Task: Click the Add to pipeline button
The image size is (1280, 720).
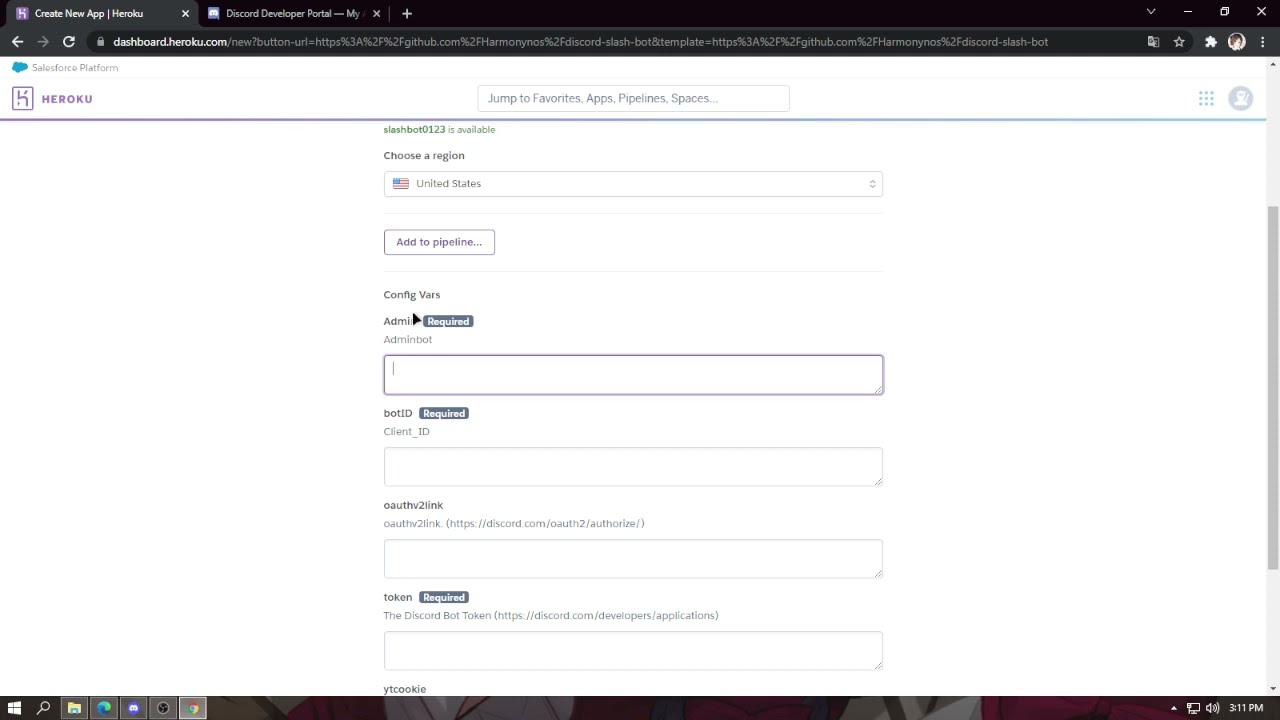Action: click(439, 241)
